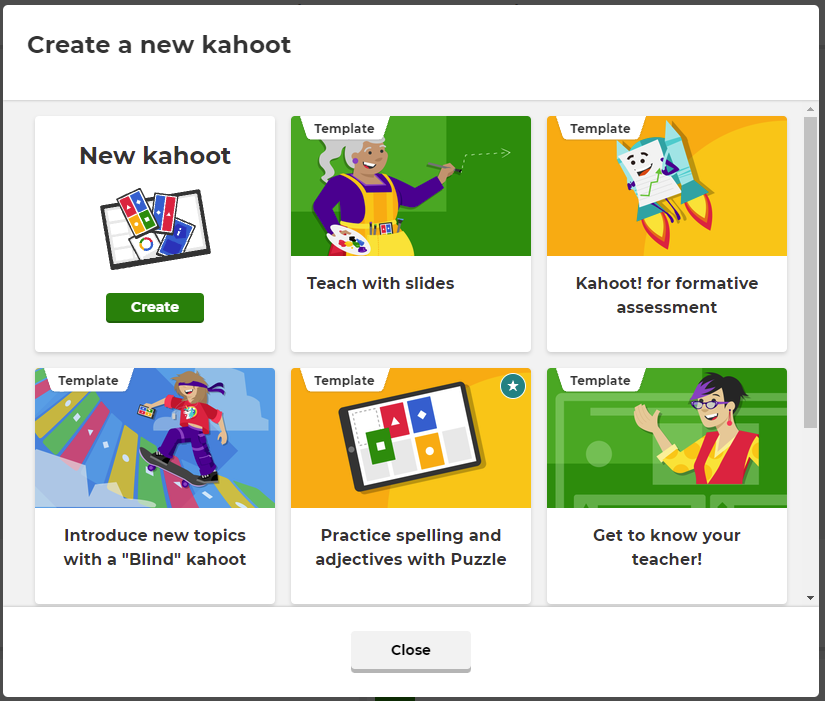Click the Close button
The width and height of the screenshot is (825, 701).
[410, 650]
